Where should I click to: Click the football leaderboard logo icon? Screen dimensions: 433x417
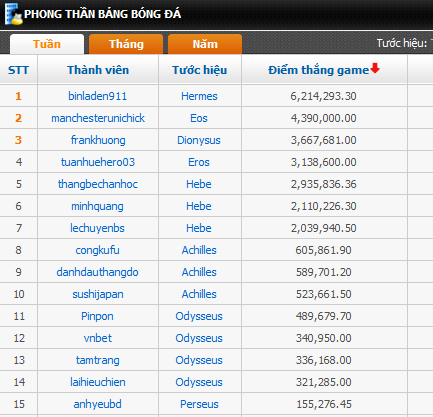point(13,14)
